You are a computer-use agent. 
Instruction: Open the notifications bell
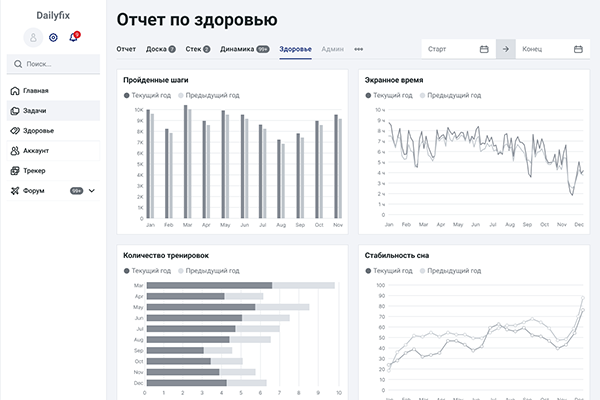[73, 37]
